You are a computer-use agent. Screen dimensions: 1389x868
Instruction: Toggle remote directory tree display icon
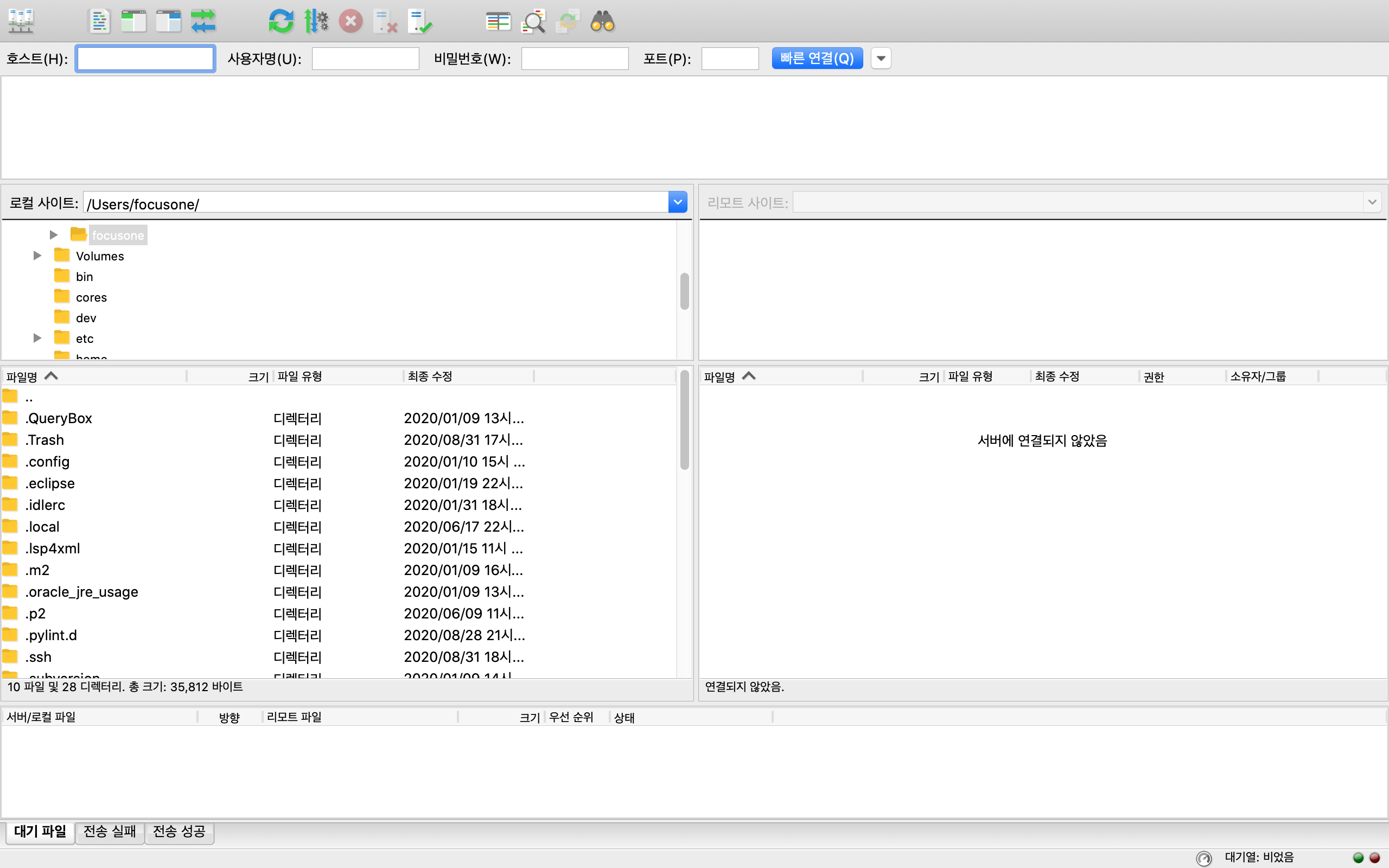[169, 21]
